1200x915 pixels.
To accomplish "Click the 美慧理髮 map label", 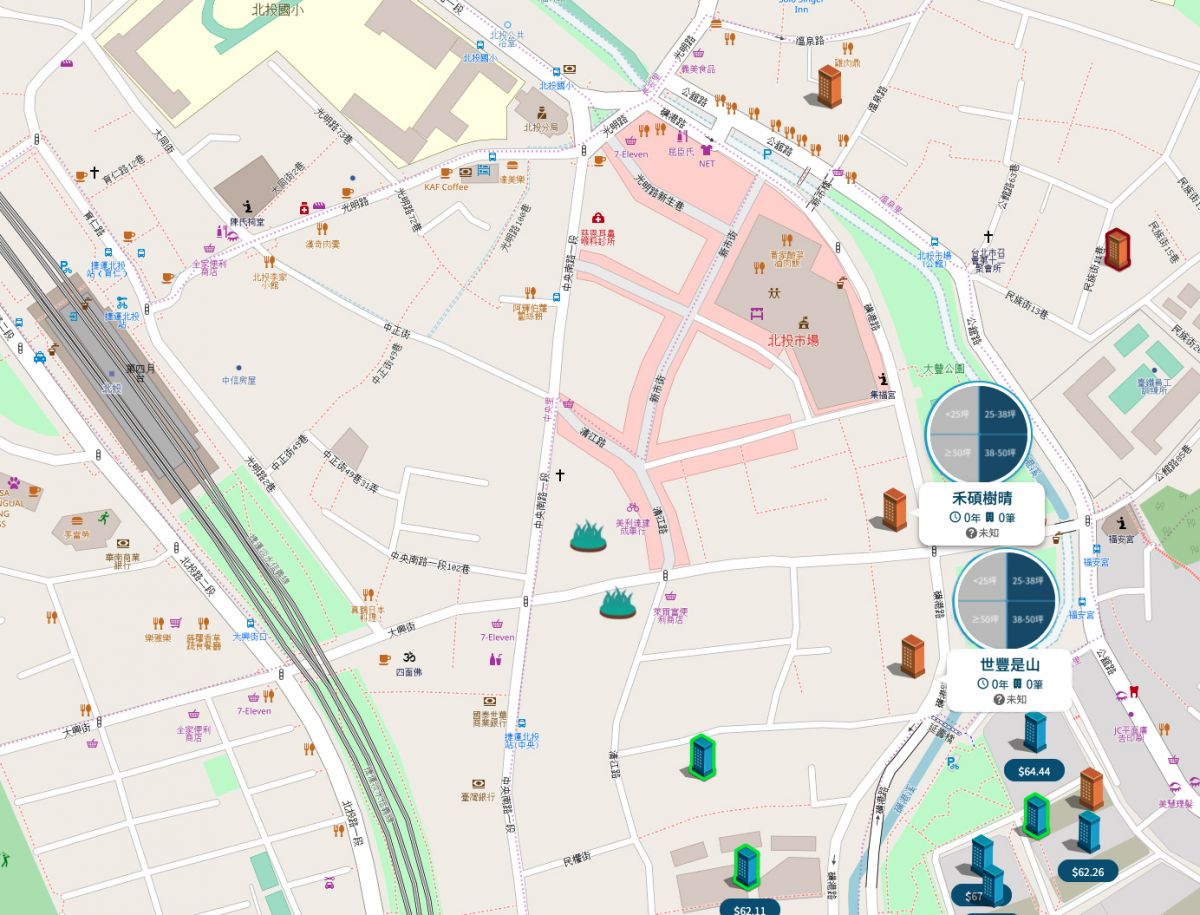I will click(1175, 803).
